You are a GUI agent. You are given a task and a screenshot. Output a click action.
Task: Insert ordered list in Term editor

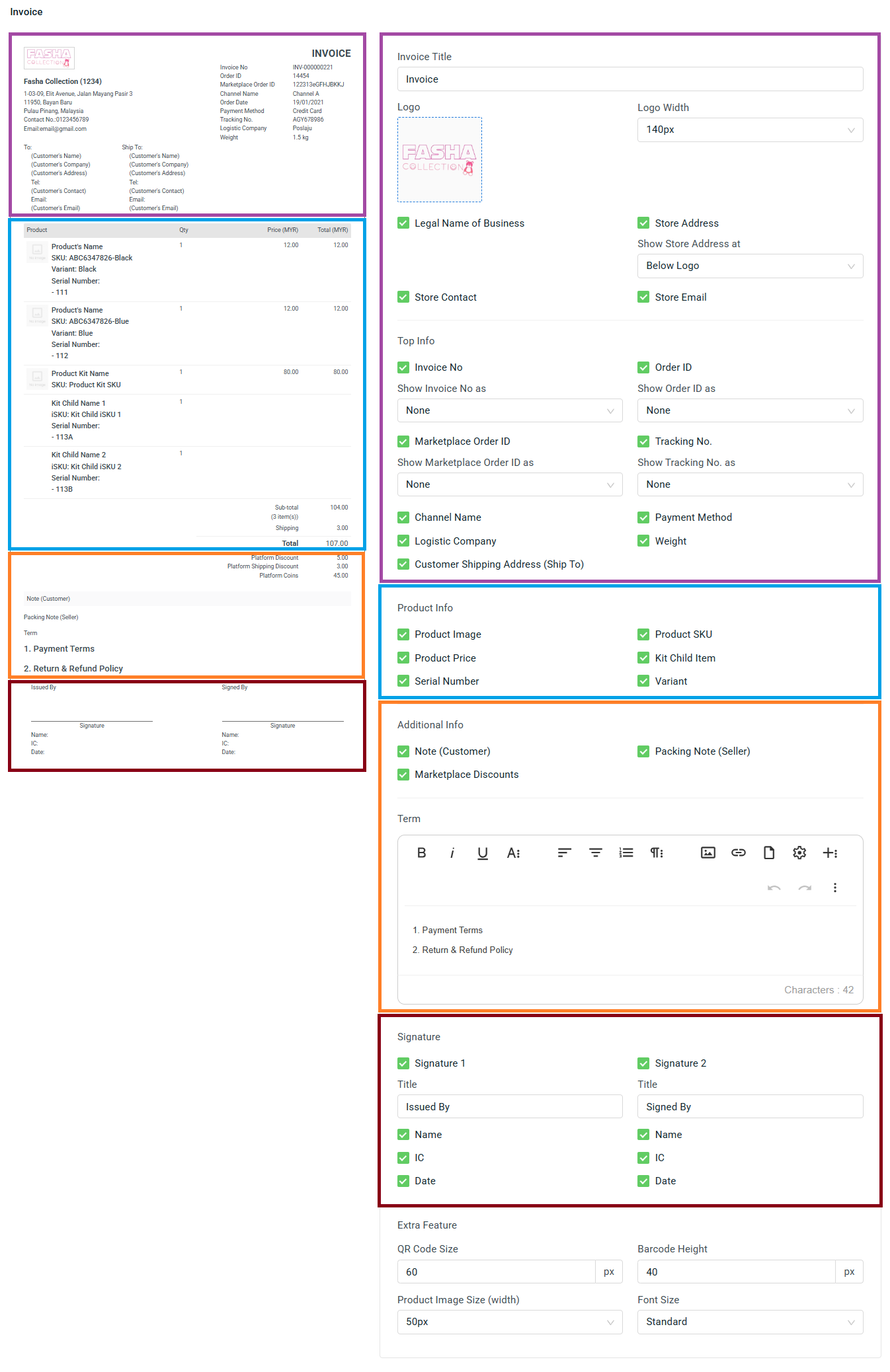pyautogui.click(x=626, y=853)
